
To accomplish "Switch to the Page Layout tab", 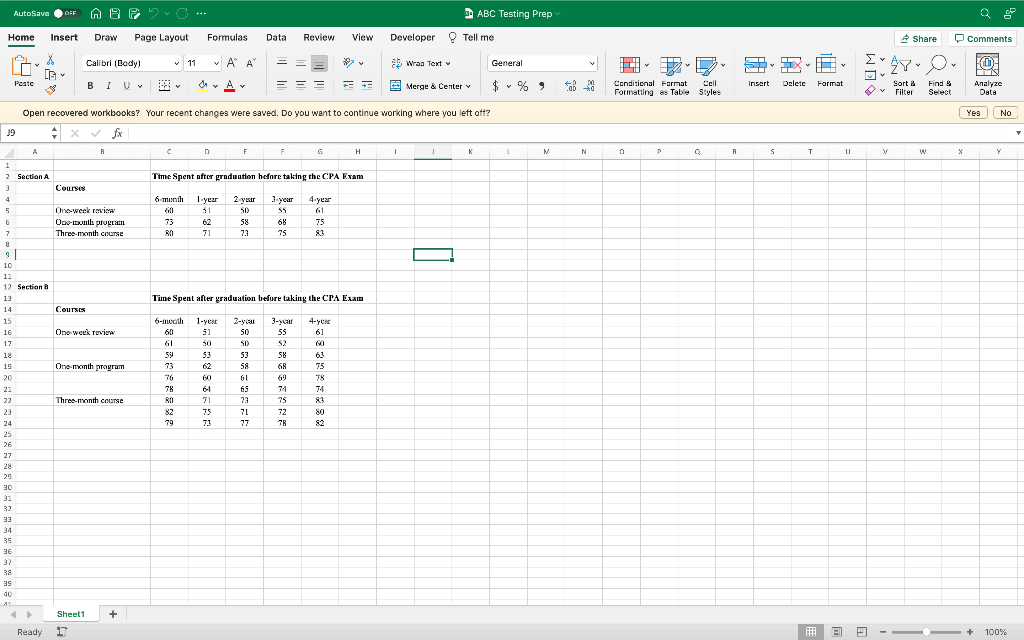I will 161,38.
